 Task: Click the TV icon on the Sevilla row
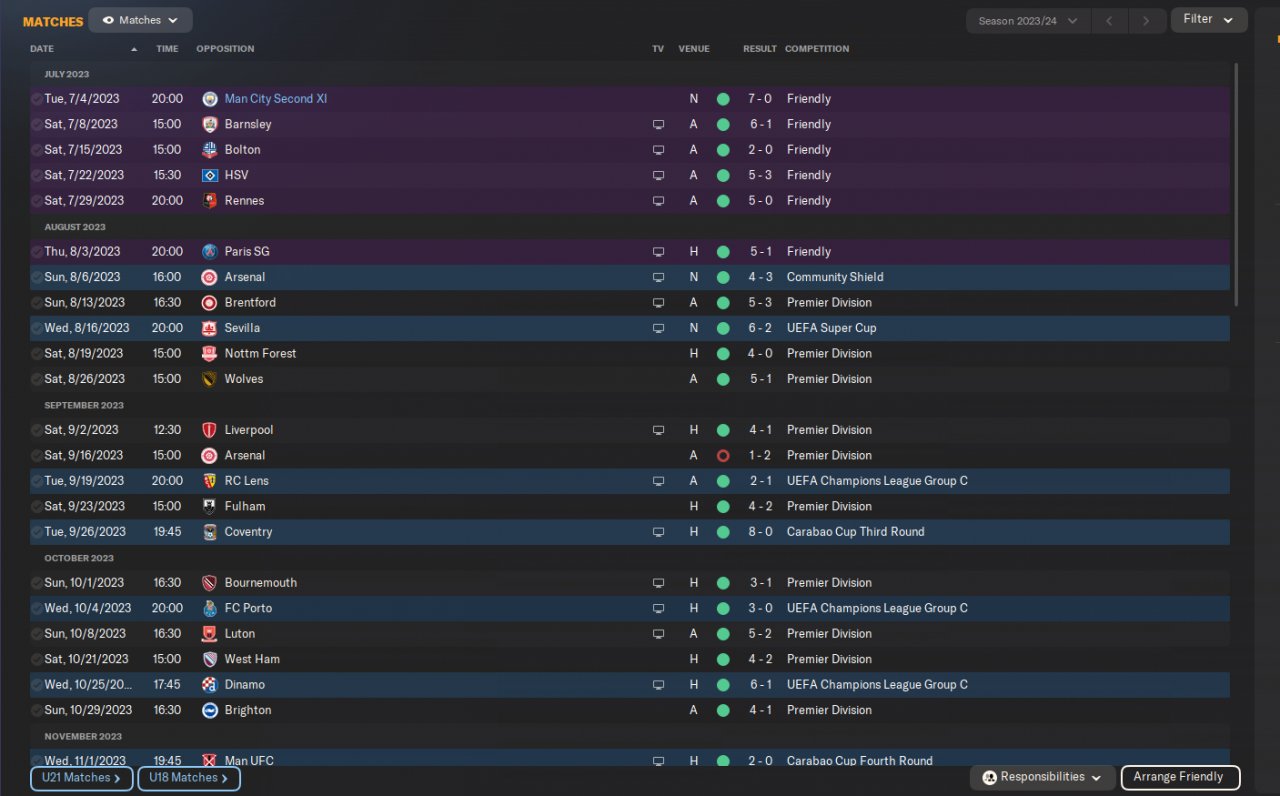[658, 328]
